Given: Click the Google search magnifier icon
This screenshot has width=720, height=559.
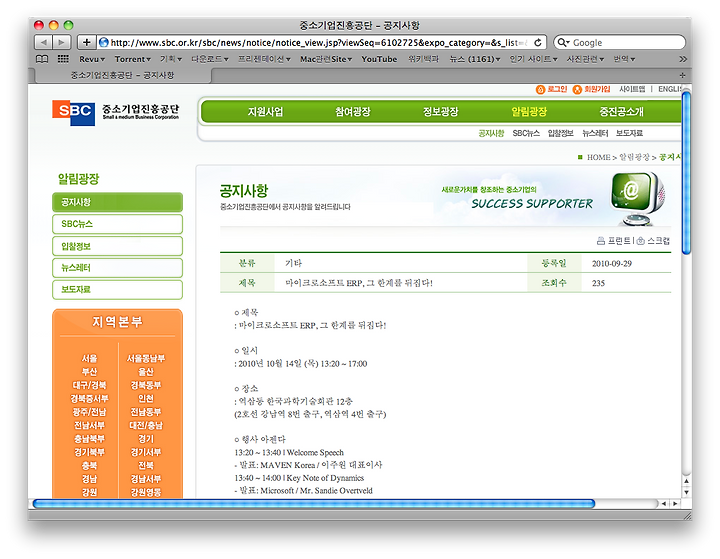Looking at the screenshot, I should (x=562, y=42).
